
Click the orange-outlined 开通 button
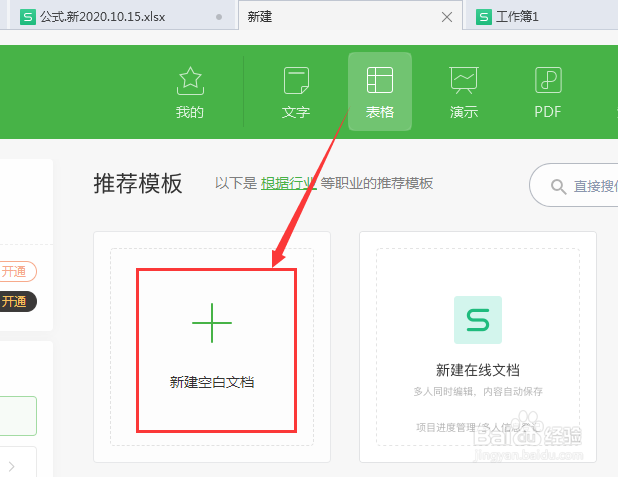click(x=16, y=271)
